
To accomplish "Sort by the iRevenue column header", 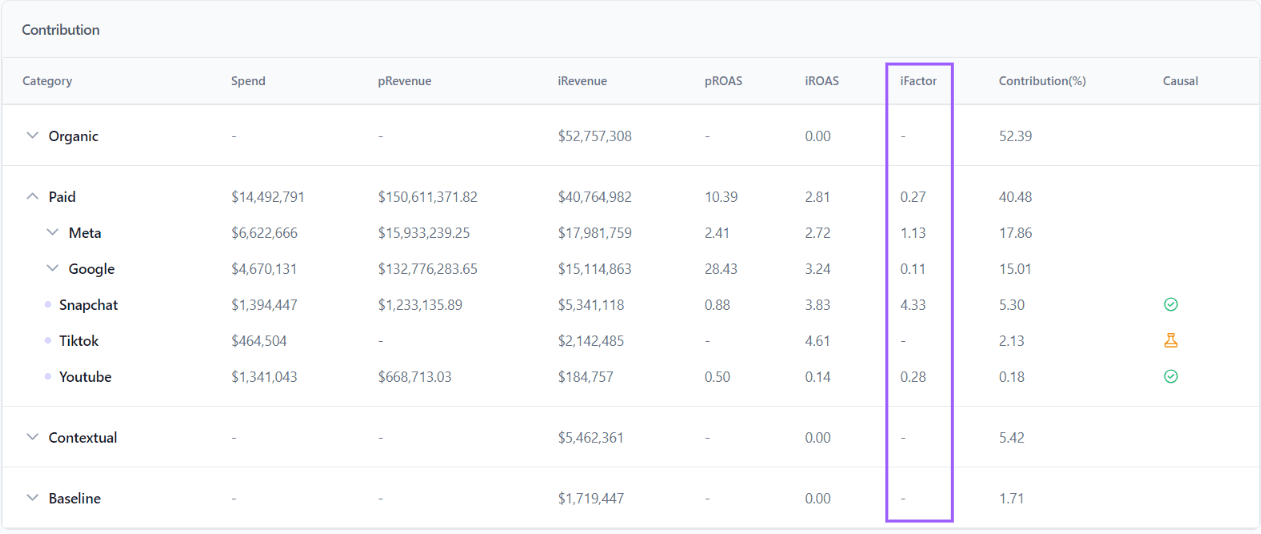I will pos(582,81).
